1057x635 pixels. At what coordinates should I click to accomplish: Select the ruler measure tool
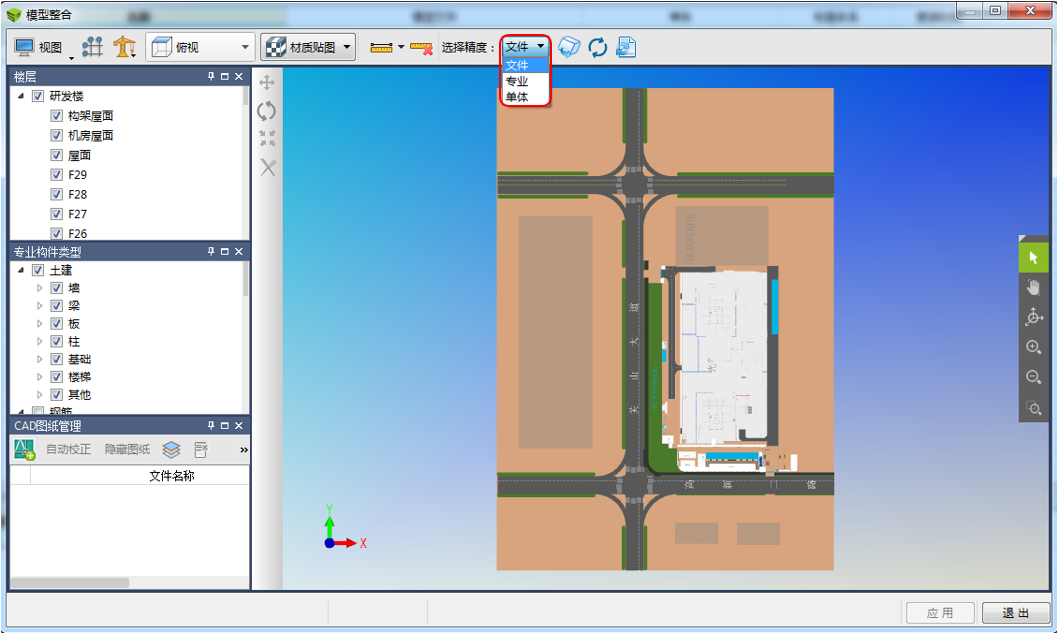tap(381, 47)
